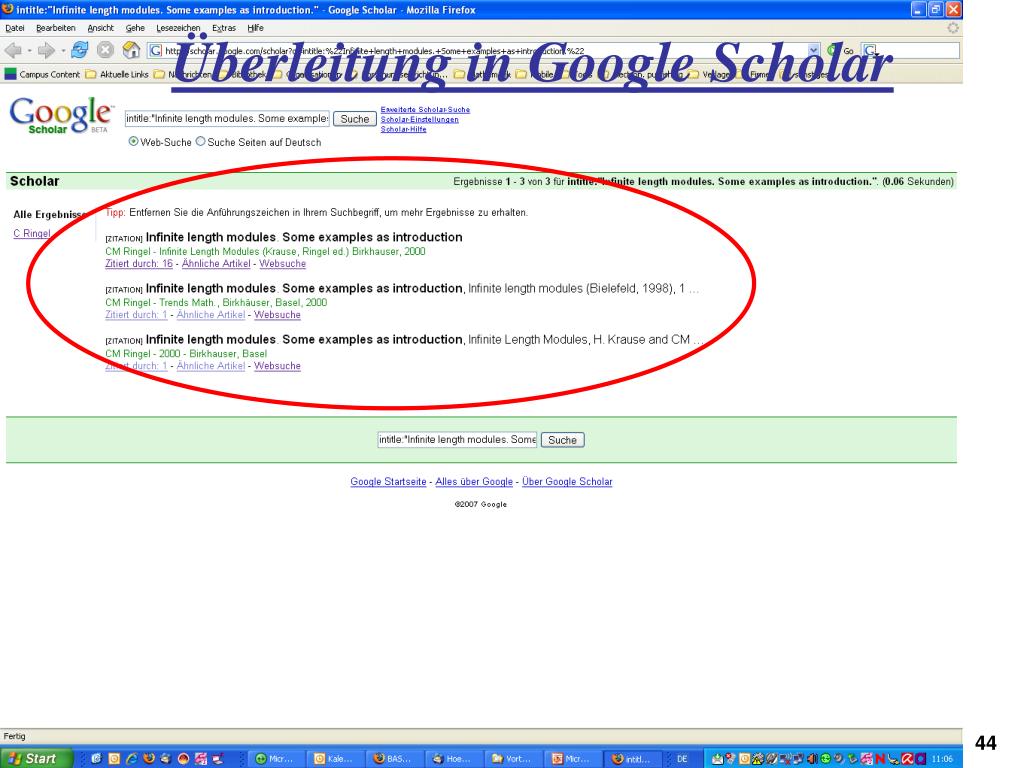Expand the URL bar history dropdown

tap(813, 50)
